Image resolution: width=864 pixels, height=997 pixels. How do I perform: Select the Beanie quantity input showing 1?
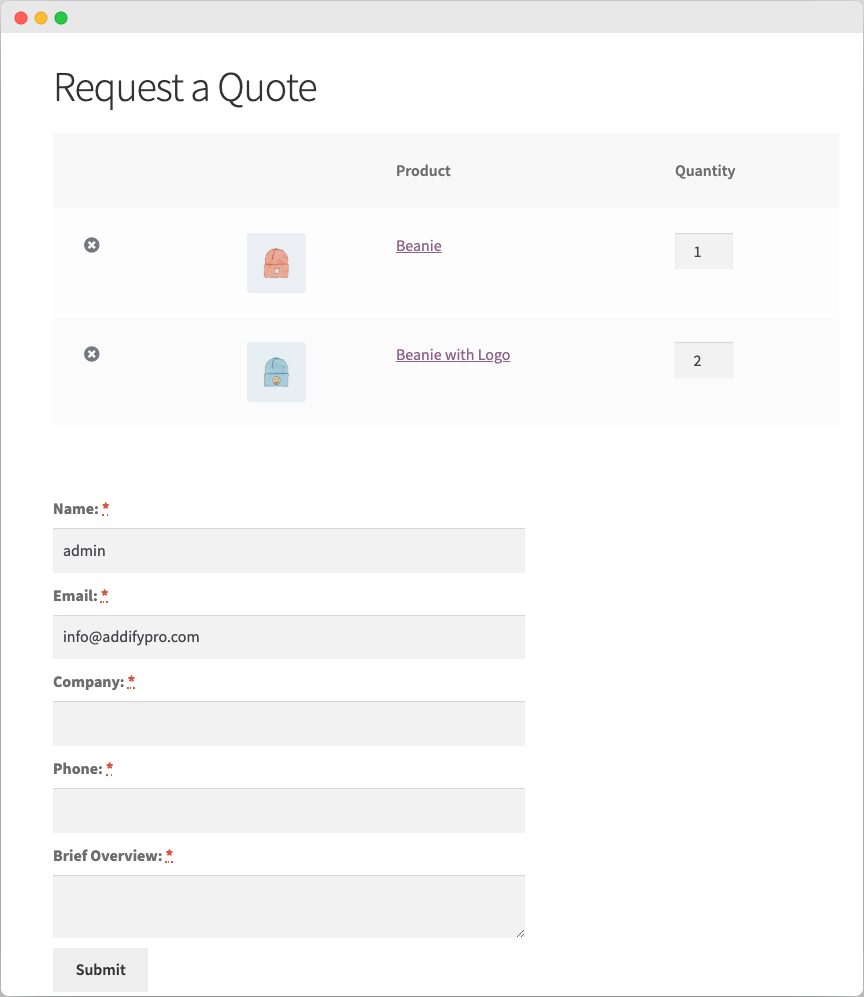pos(703,250)
